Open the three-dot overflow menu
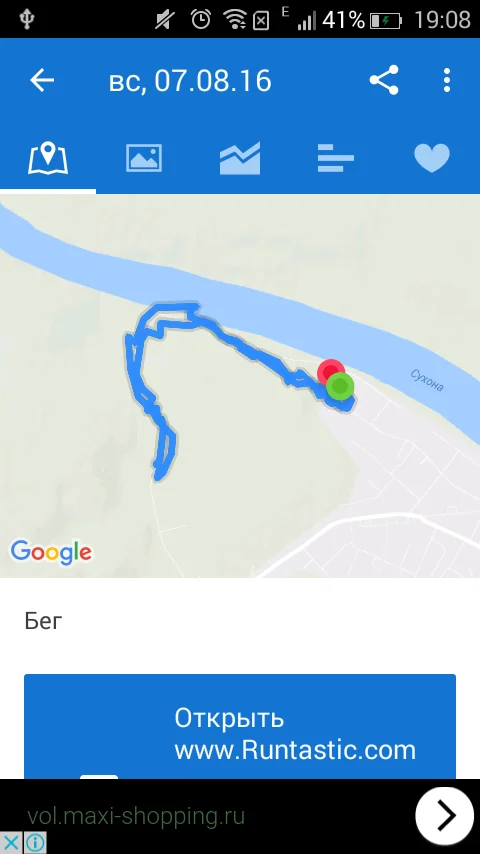Screen dimensions: 480x854 point(447,81)
